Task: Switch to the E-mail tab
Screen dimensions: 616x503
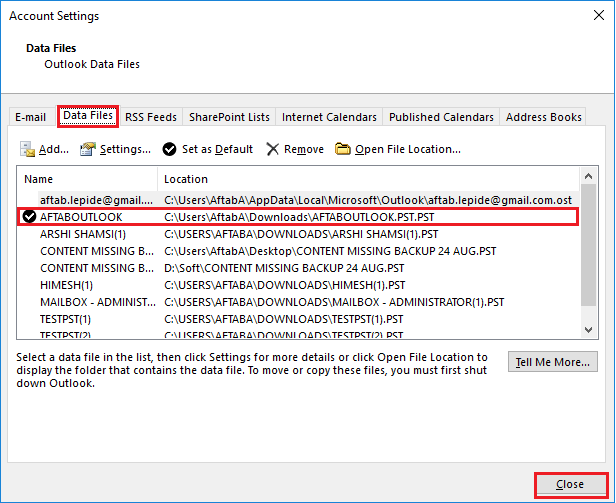Action: pos(30,117)
